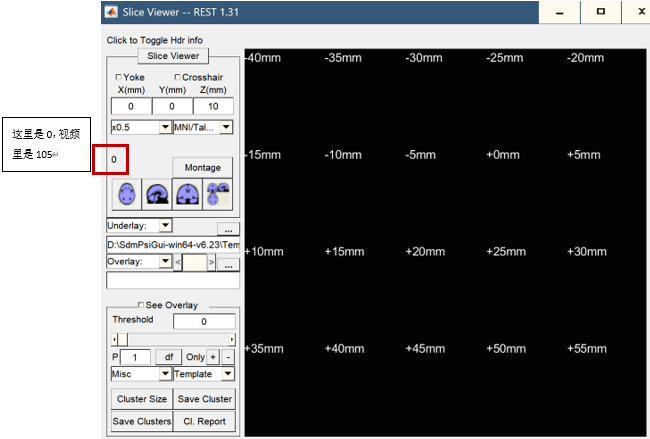Click the overlay browse '...' button

[x=228, y=263]
